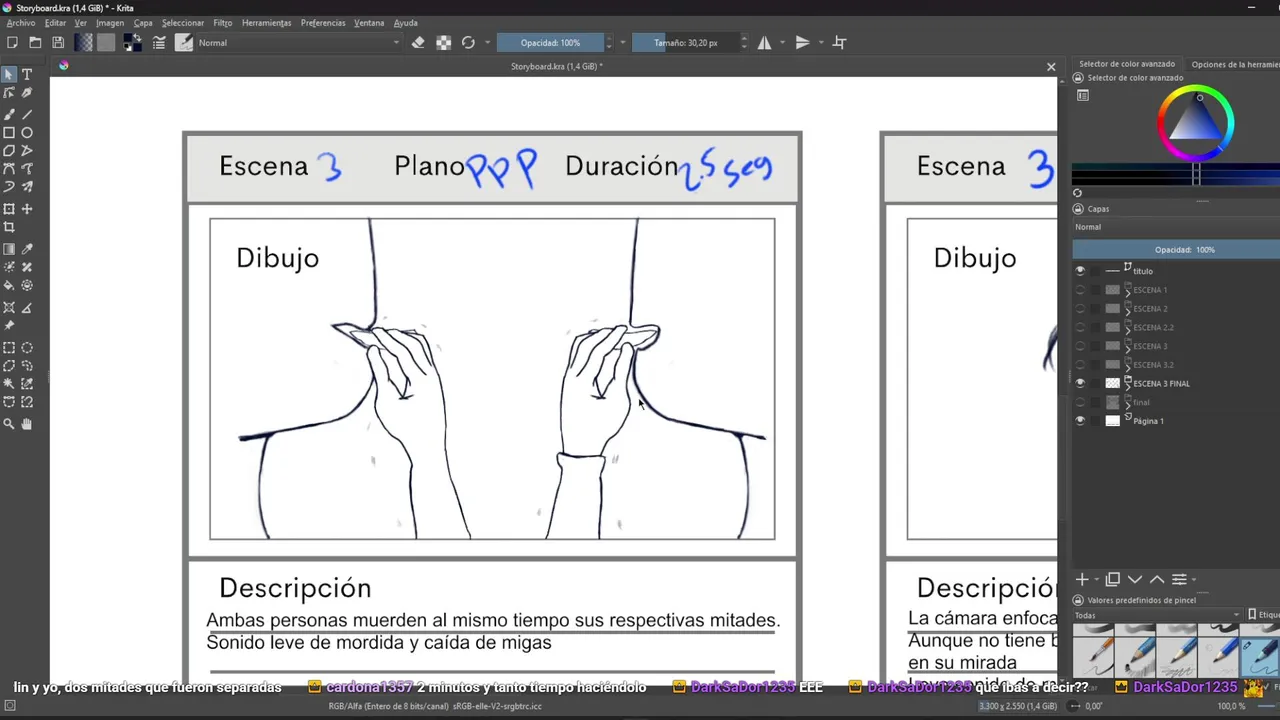The image size is (1280, 720).
Task: Select the move layer tool
Action: tap(27, 209)
